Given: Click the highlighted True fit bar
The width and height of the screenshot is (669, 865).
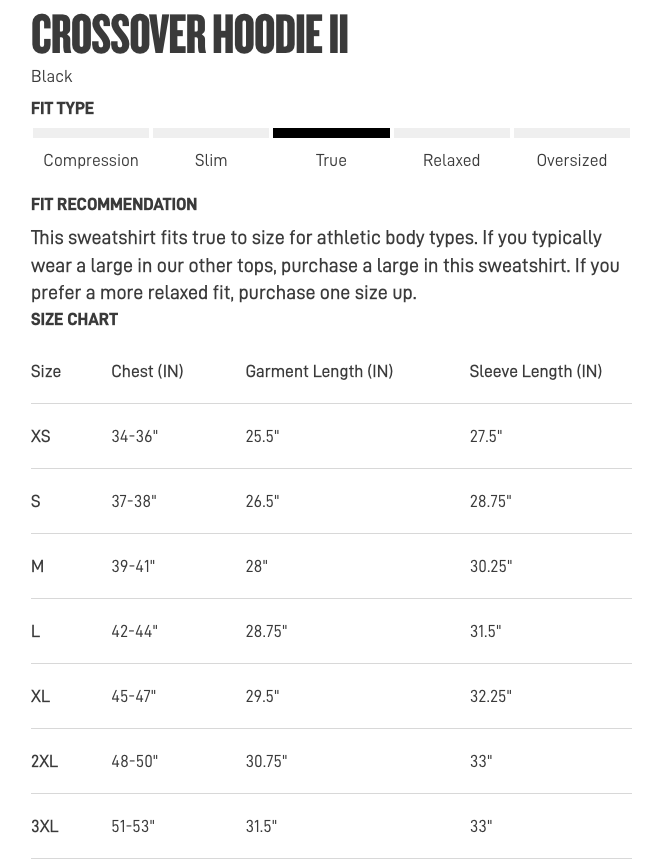Looking at the screenshot, I should pyautogui.click(x=331, y=133).
